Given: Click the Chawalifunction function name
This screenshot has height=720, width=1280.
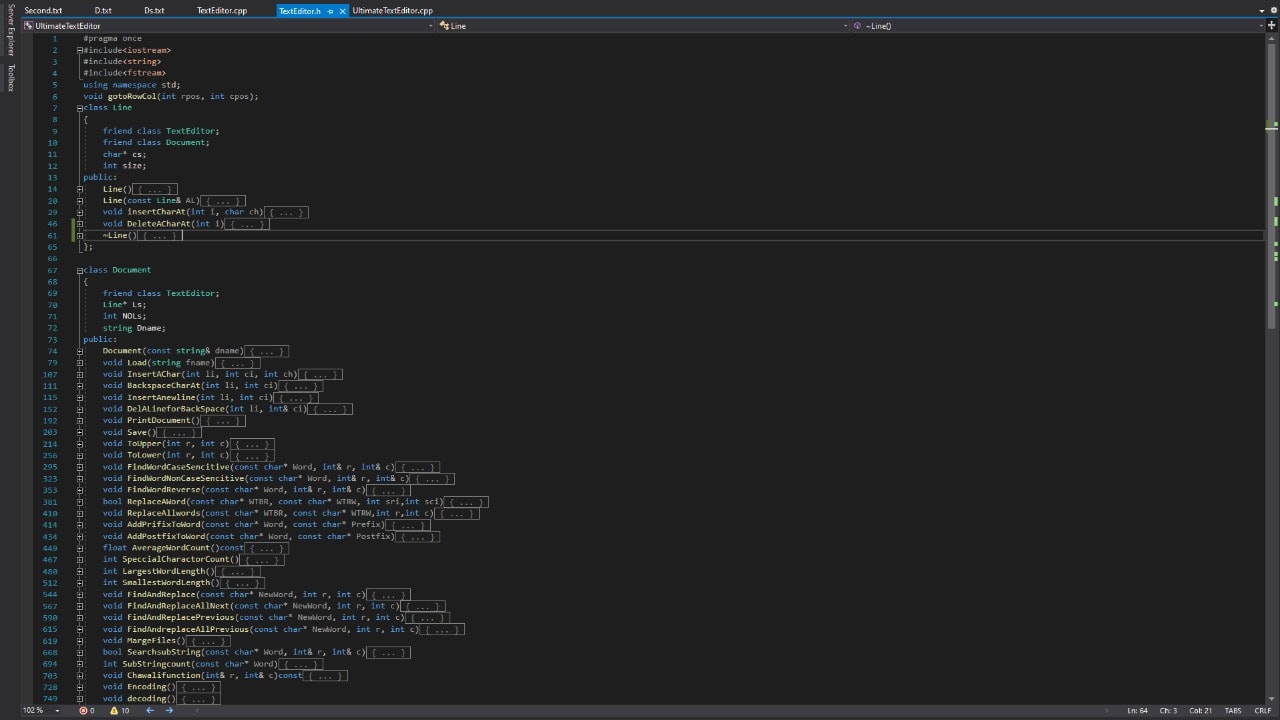Looking at the screenshot, I should (164, 676).
